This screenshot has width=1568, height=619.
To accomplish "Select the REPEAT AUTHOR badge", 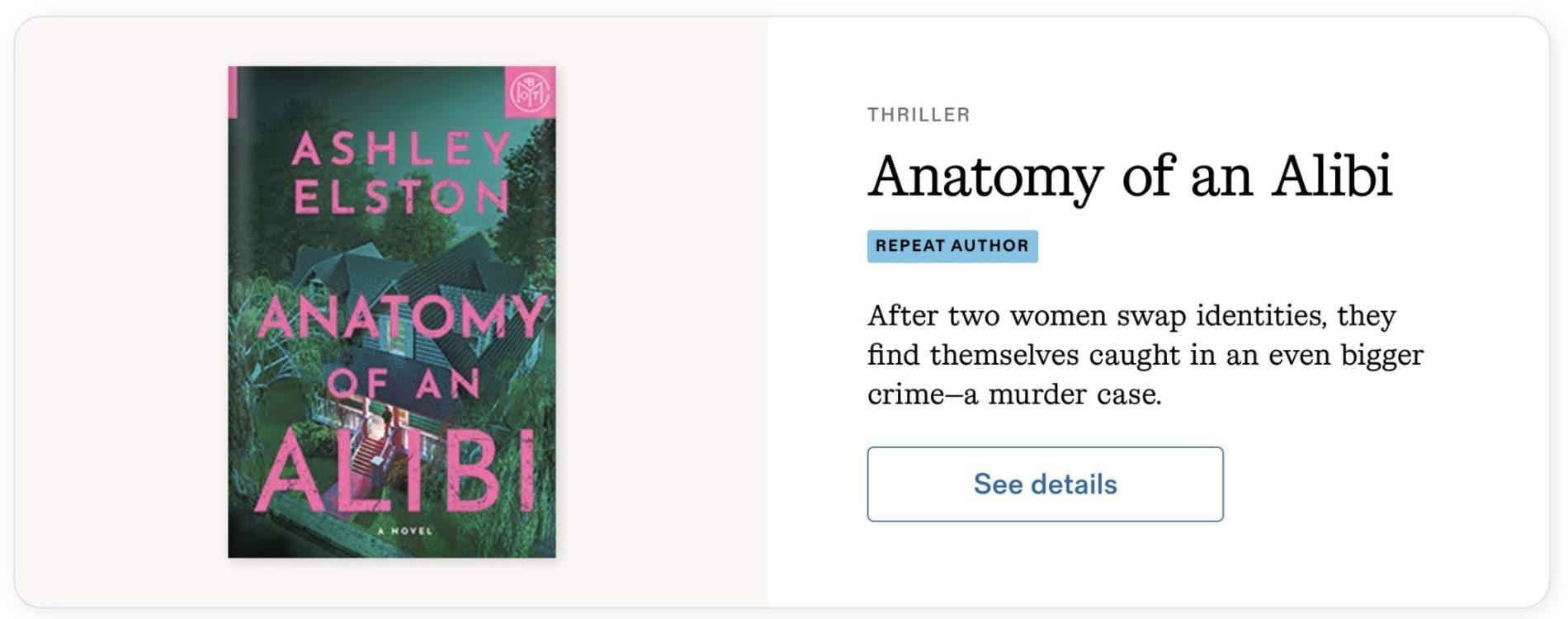I will click(x=952, y=246).
